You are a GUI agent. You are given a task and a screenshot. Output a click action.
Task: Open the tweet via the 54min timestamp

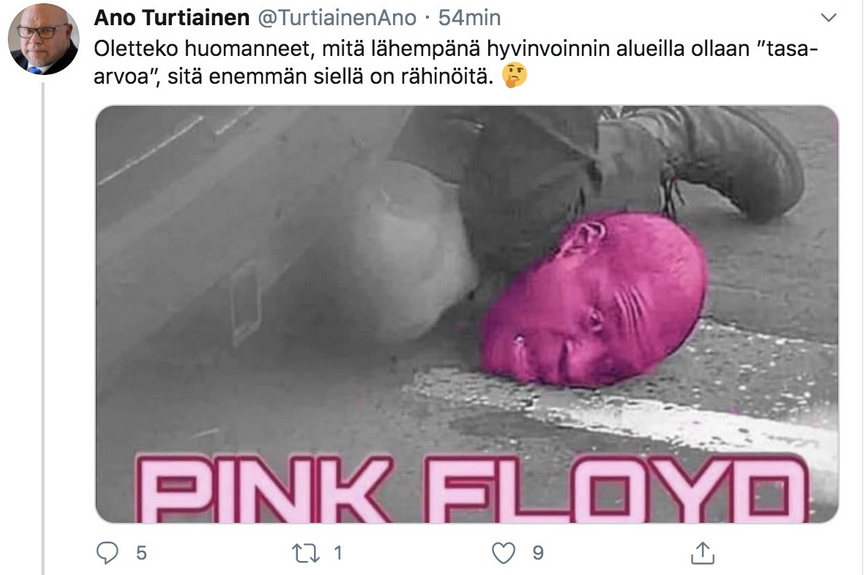click(469, 18)
